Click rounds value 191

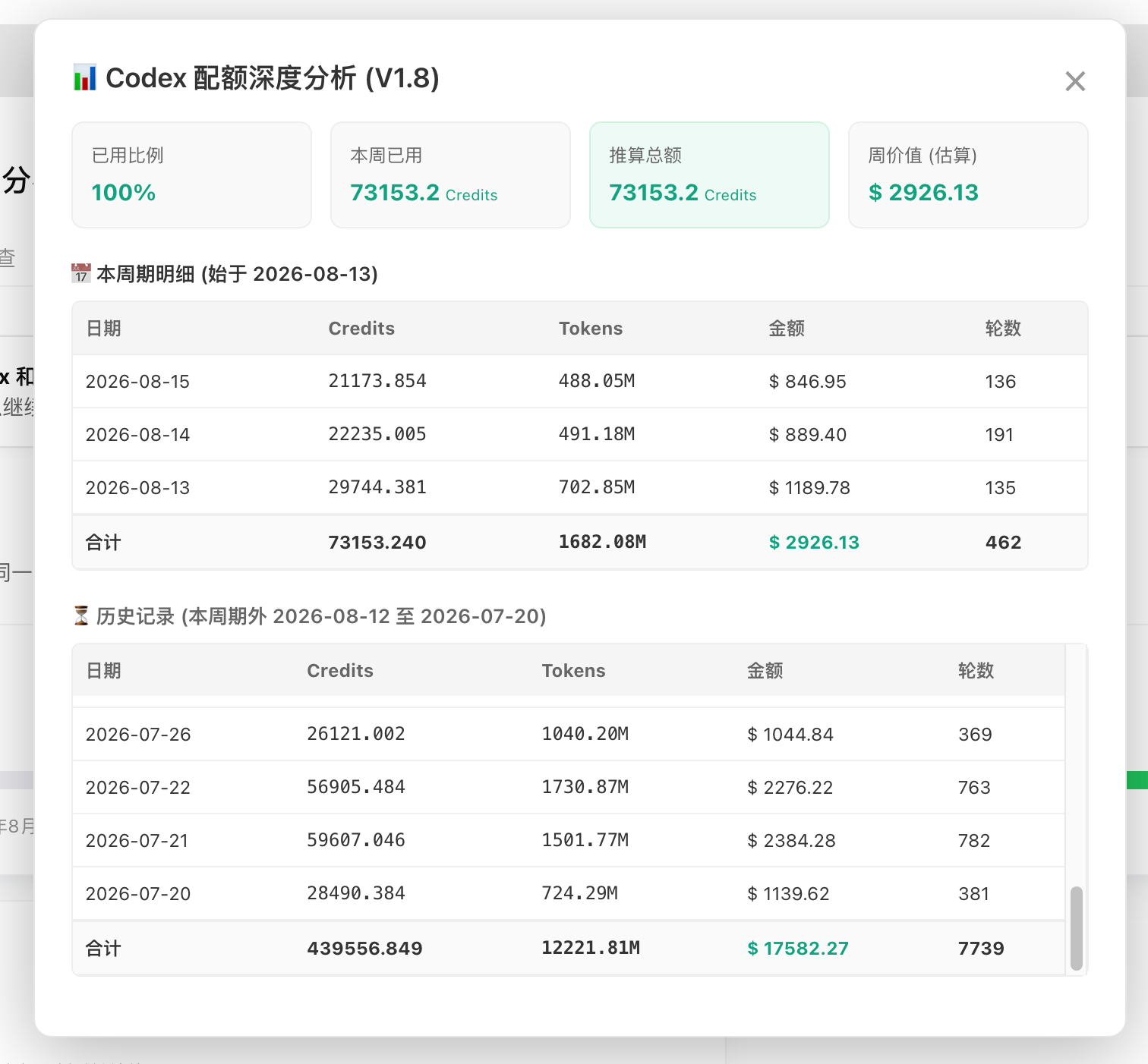pos(999,435)
